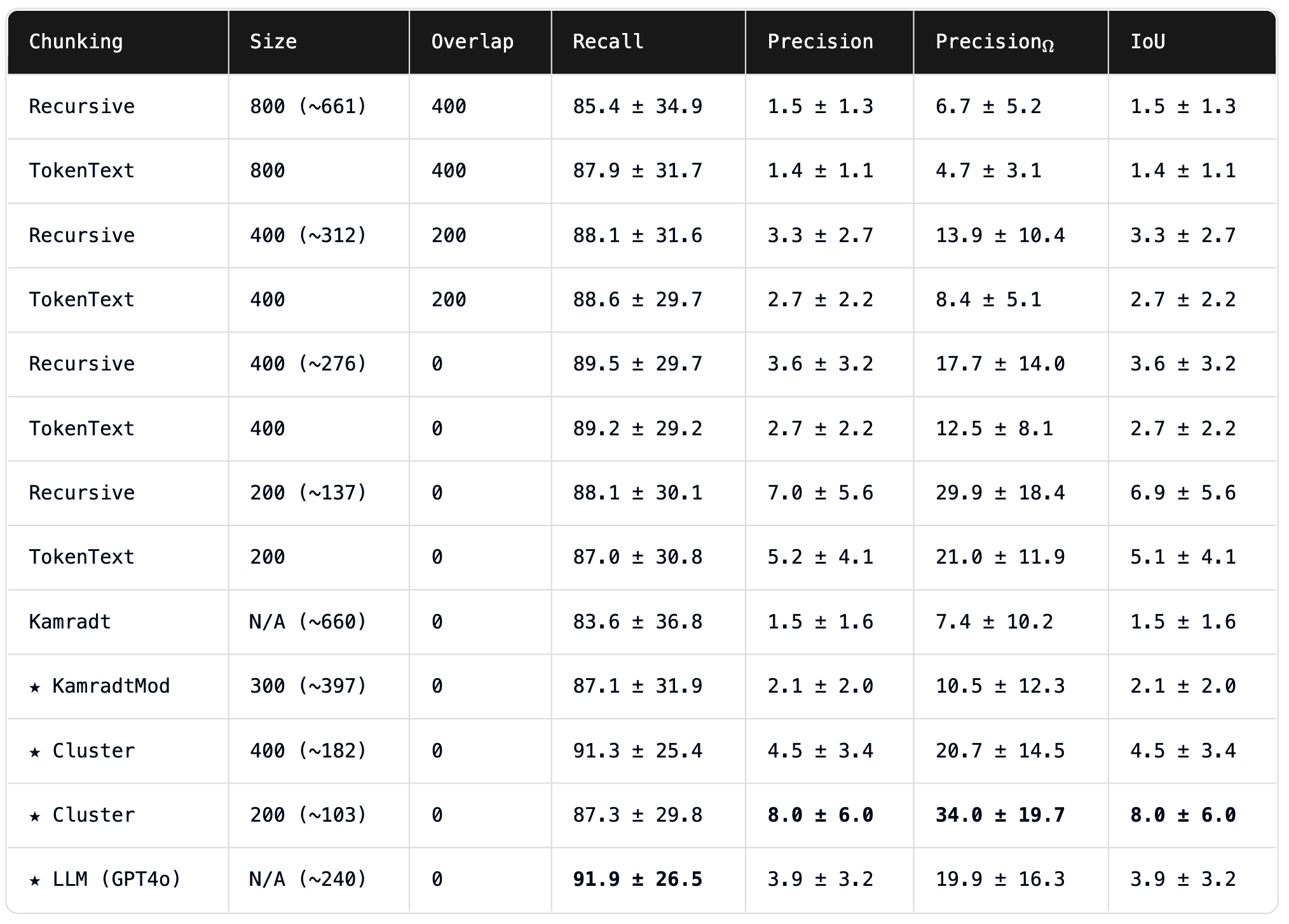This screenshot has height=924, width=1289.
Task: Click the bold recall value 91.9 ± 26.5
Action: point(638,880)
